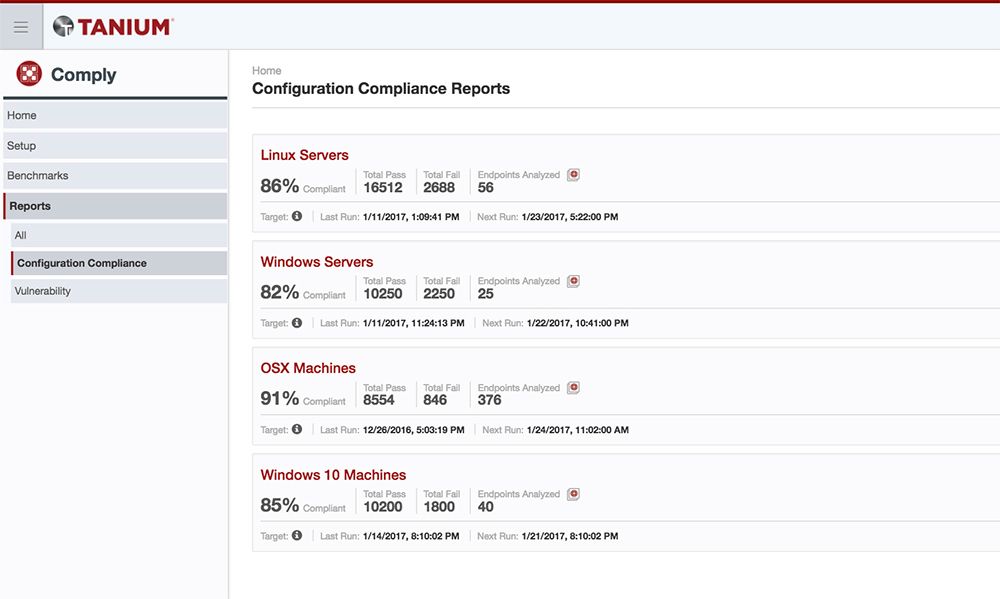This screenshot has width=1000, height=599.
Task: Open Vulnerability reports
Action: [119, 291]
